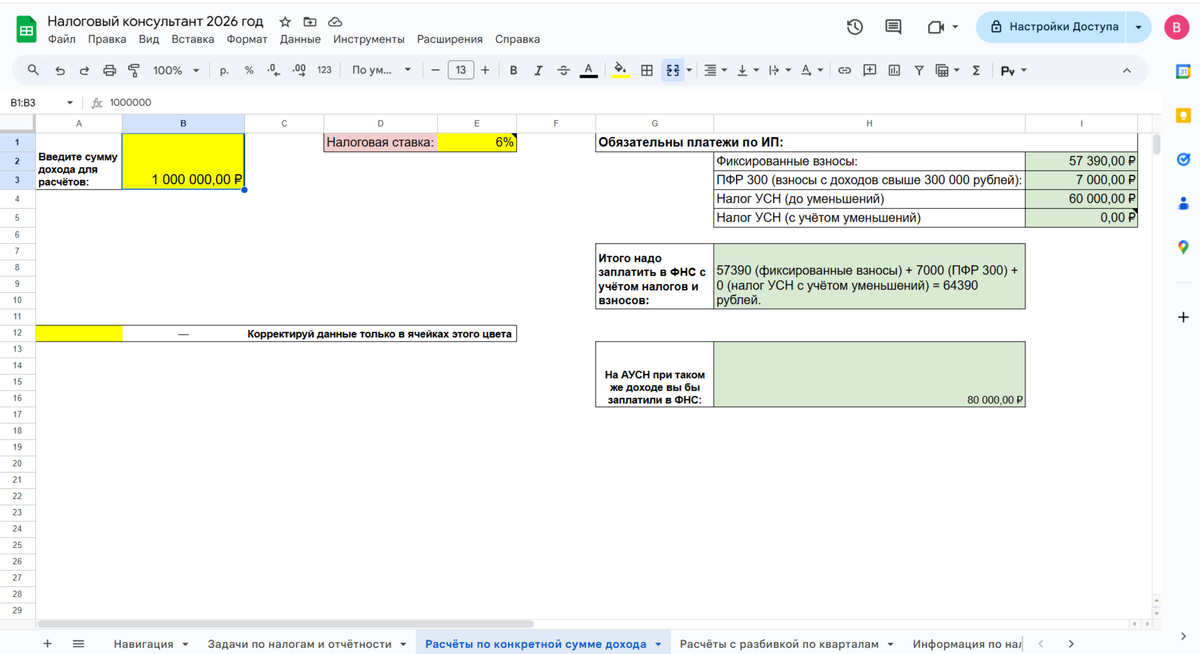The image size is (1200, 654).
Task: Open text rotation dropdown
Action: point(811,70)
